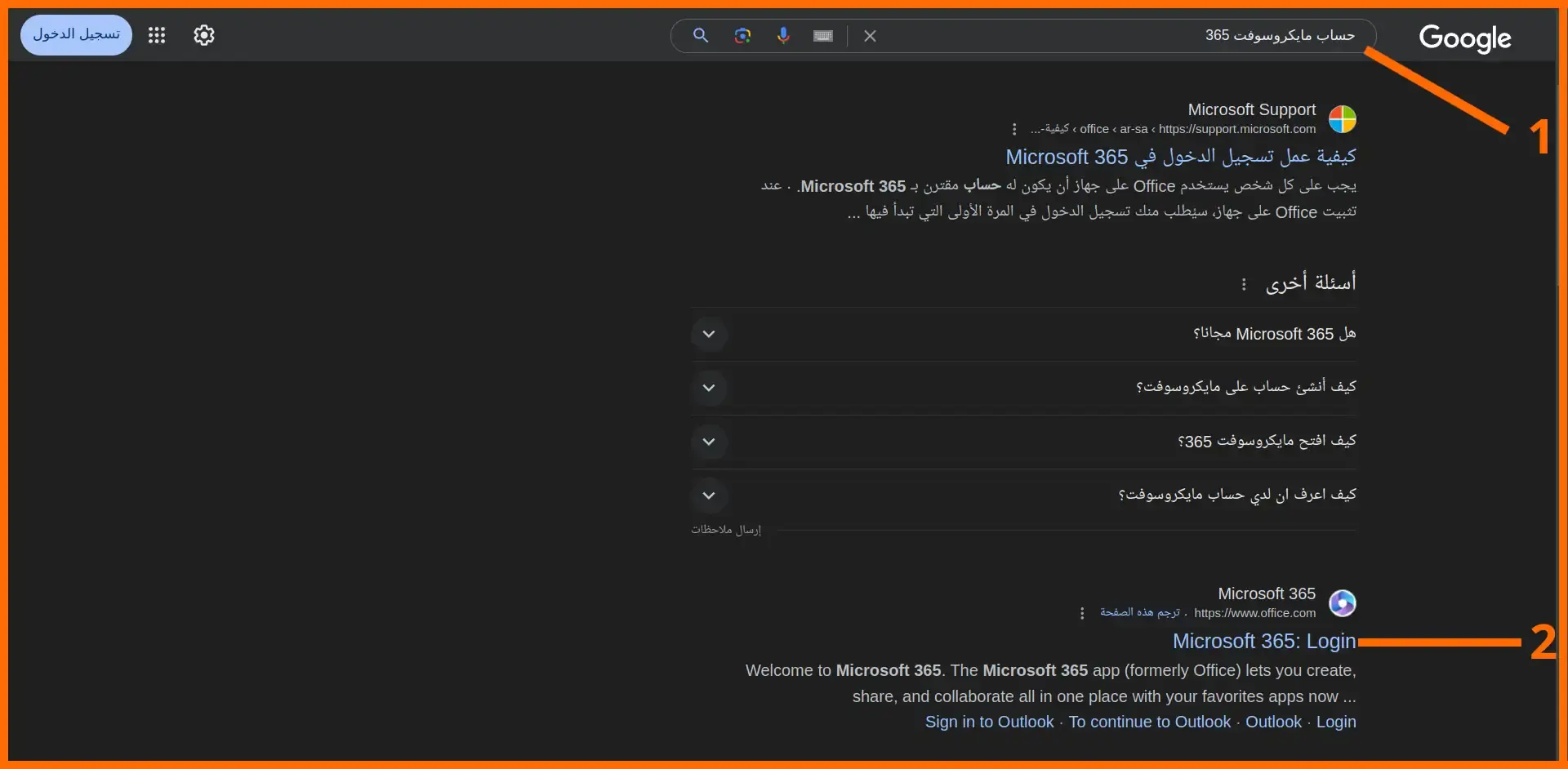Click ترجم هذه الصفحة translate link
Screen dimensions: 1568x769
click(1139, 612)
